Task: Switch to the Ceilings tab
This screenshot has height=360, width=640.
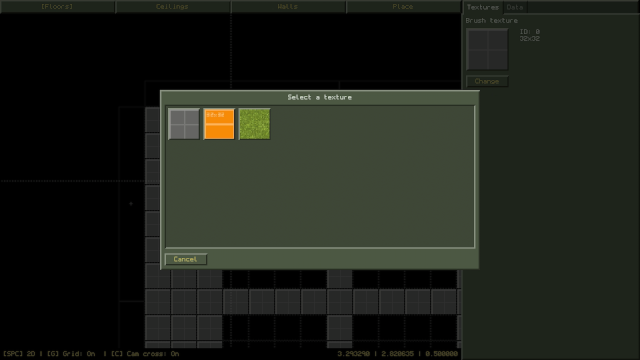Action: point(172,7)
